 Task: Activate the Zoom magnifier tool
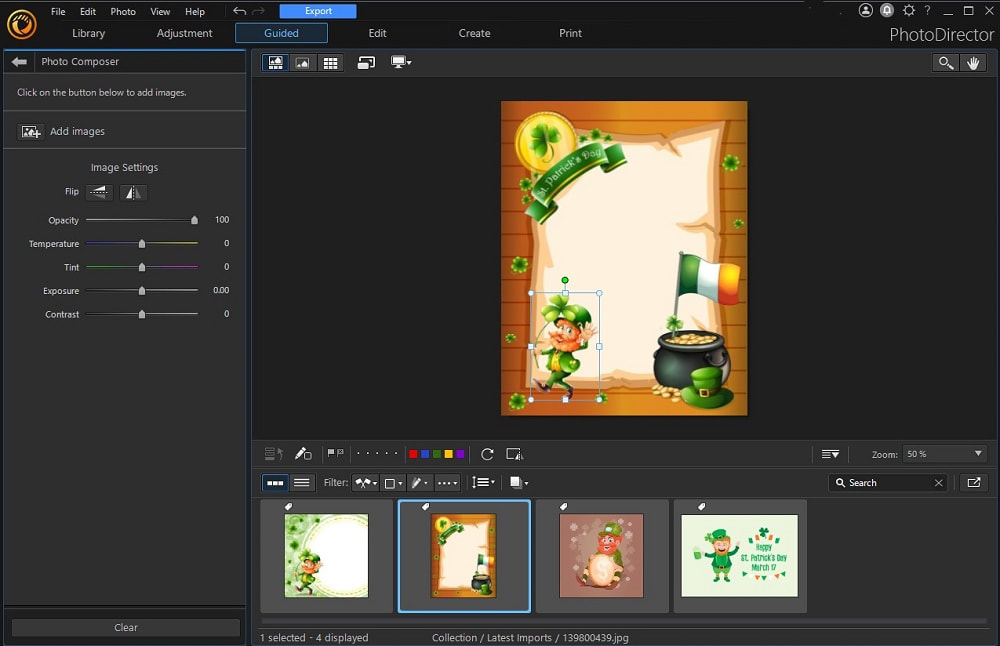click(x=946, y=62)
